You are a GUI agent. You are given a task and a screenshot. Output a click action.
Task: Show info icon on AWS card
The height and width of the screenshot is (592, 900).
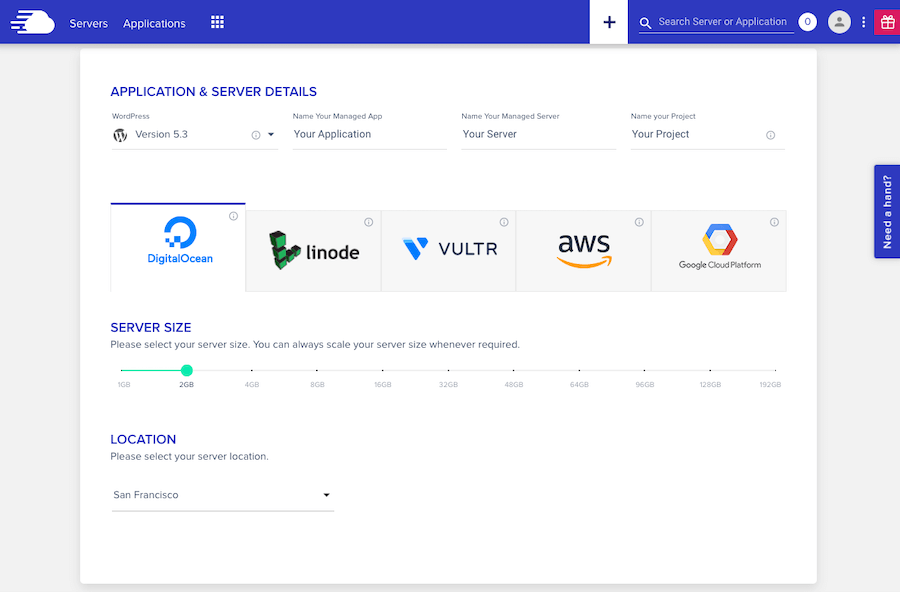(639, 222)
